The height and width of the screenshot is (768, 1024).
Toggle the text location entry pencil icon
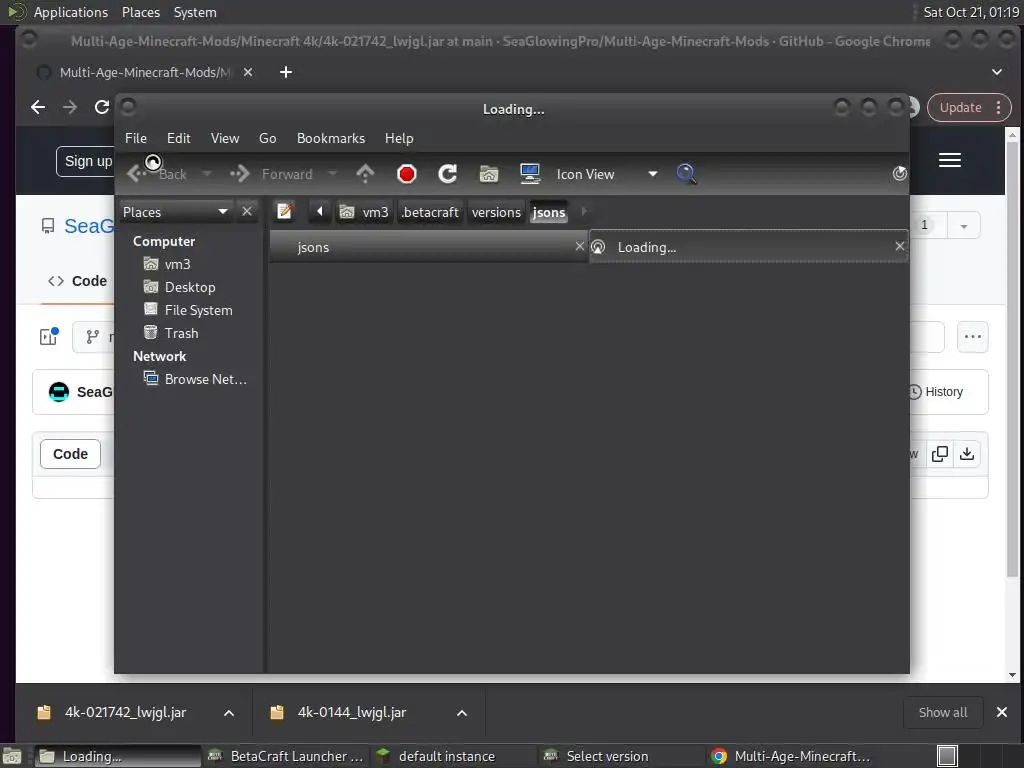(x=284, y=212)
